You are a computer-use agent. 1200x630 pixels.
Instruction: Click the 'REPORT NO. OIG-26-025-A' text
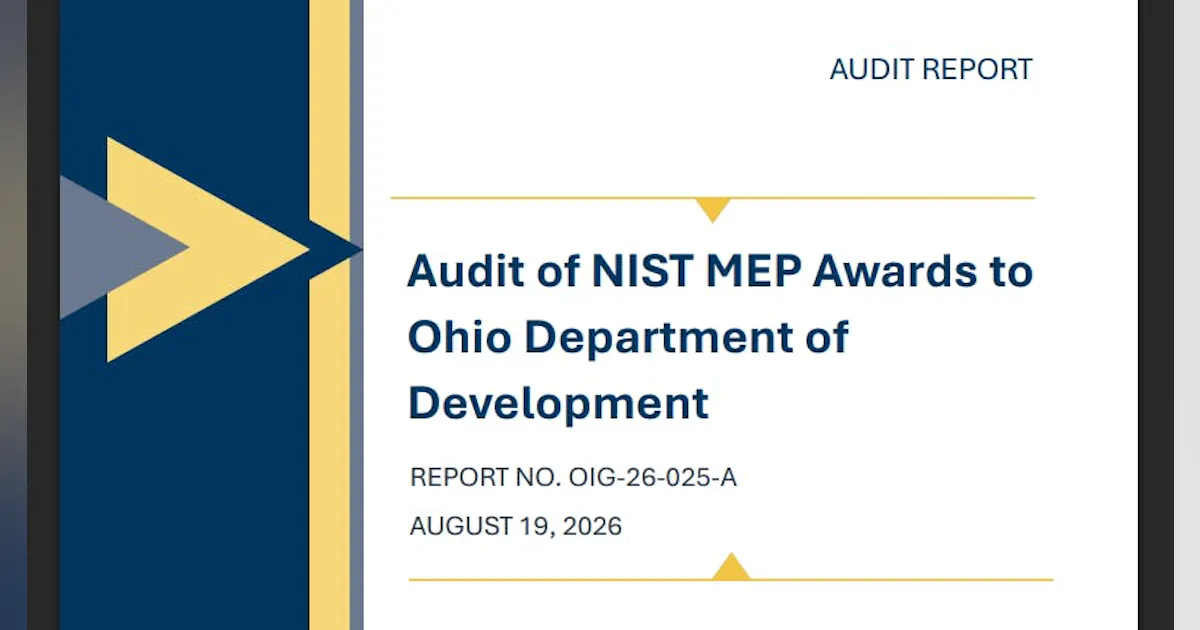tap(573, 478)
